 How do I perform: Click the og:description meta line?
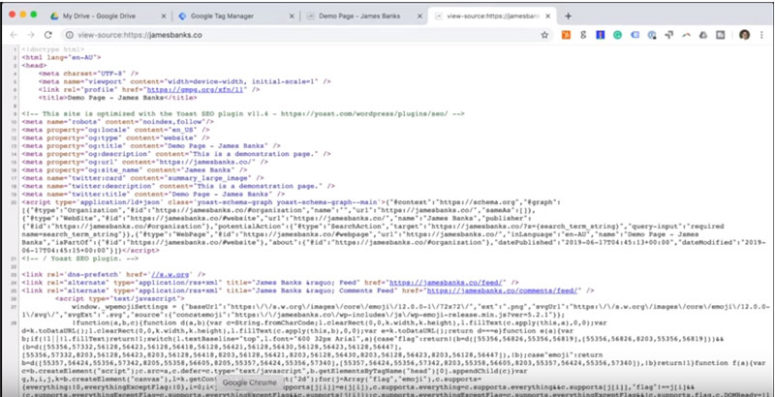pos(176,154)
